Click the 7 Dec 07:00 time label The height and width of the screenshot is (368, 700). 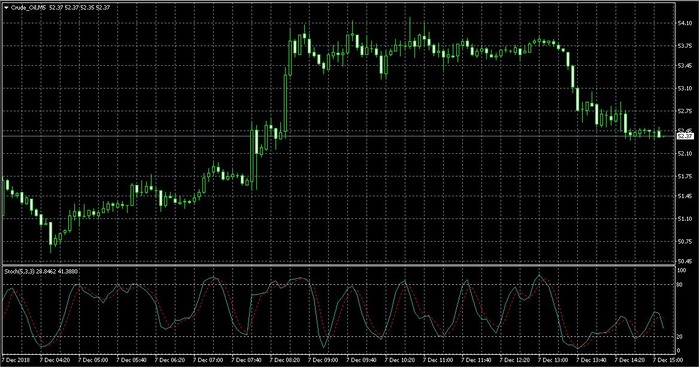(x=208, y=360)
